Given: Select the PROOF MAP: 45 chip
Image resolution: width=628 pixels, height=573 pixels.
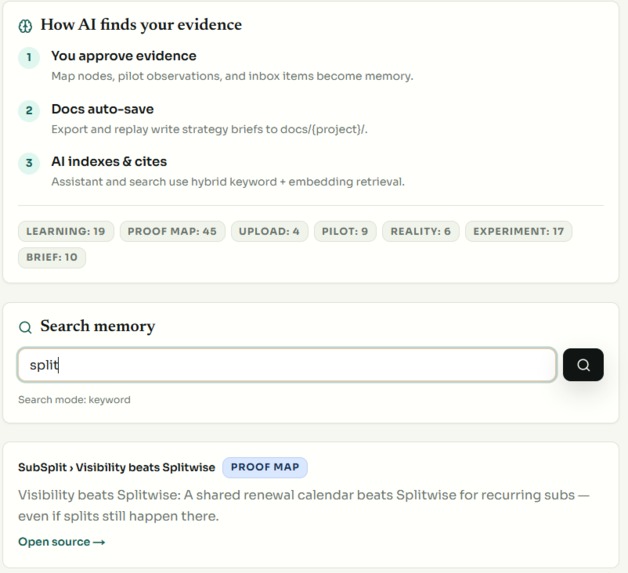Looking at the screenshot, I should pyautogui.click(x=172, y=231).
